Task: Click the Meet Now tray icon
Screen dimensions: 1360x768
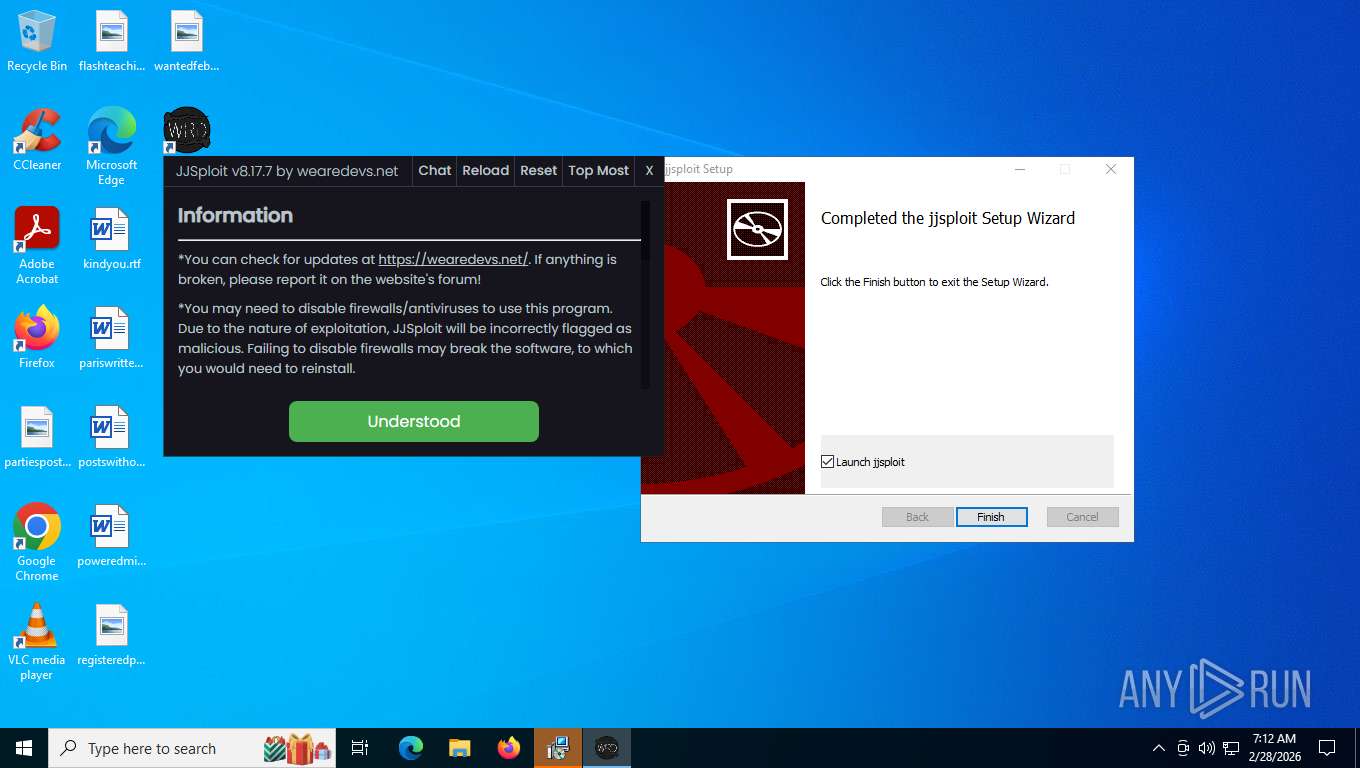Action: [1183, 748]
